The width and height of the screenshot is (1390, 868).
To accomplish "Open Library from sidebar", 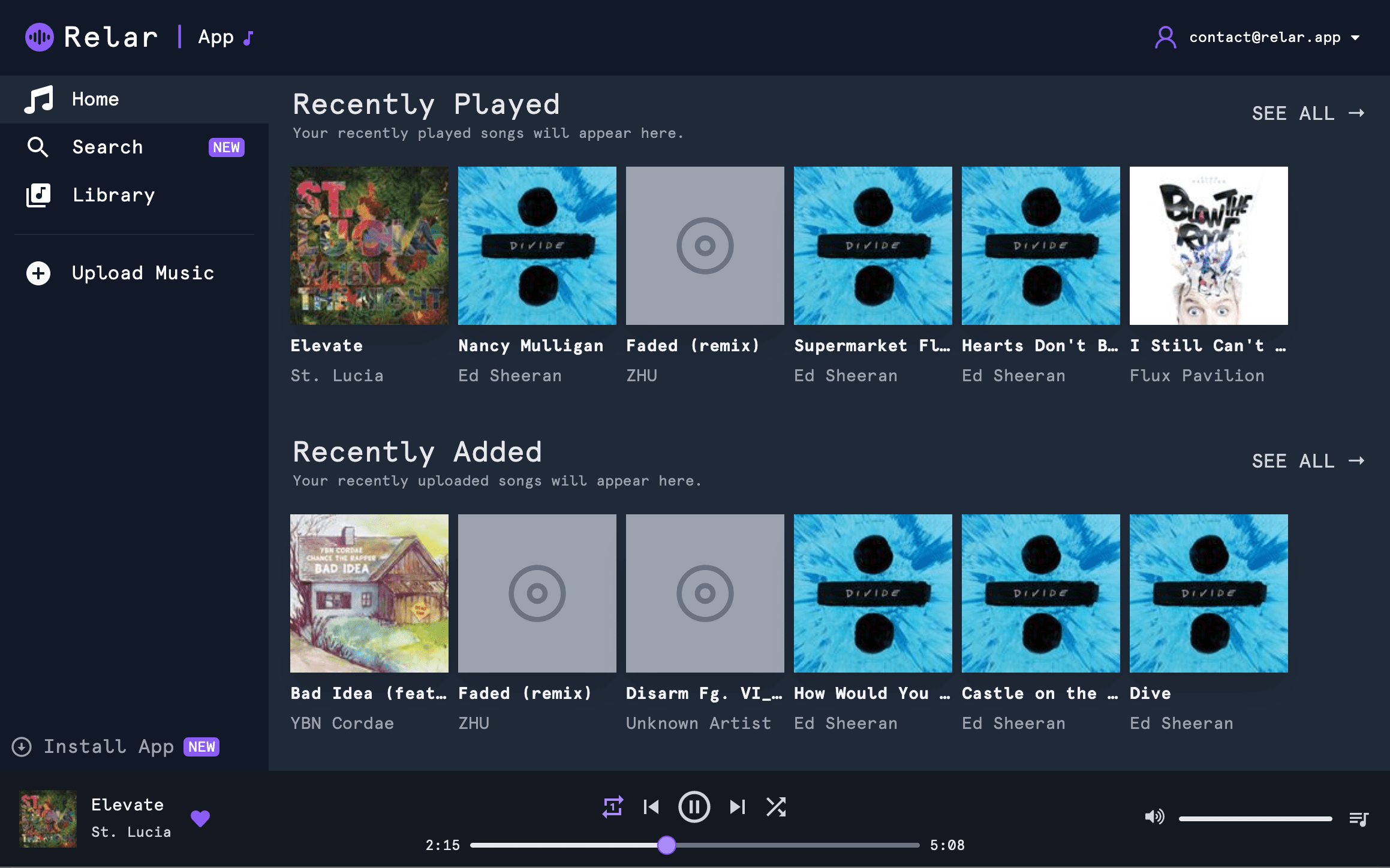I will click(x=113, y=195).
